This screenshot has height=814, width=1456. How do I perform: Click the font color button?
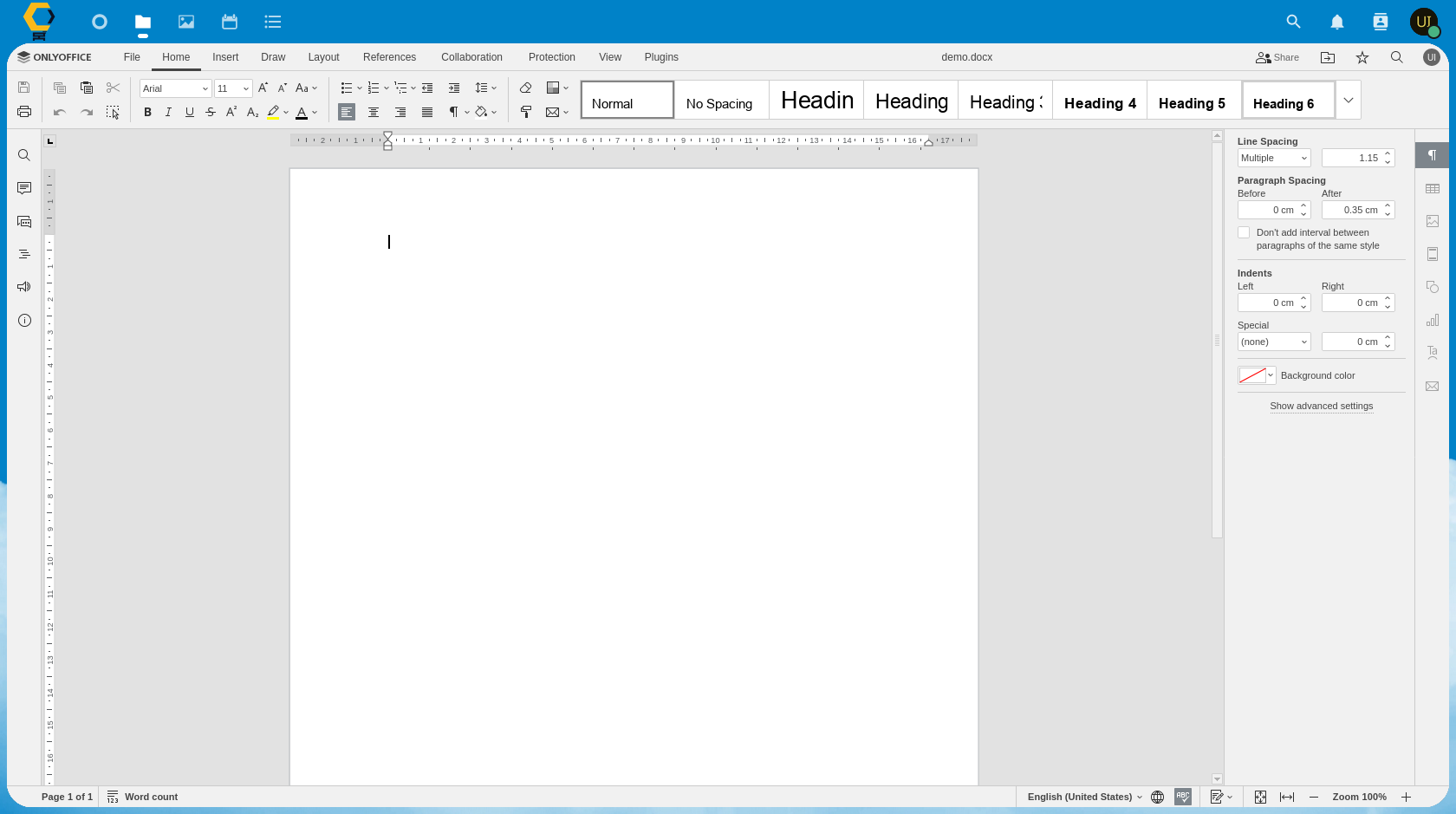[x=302, y=112]
